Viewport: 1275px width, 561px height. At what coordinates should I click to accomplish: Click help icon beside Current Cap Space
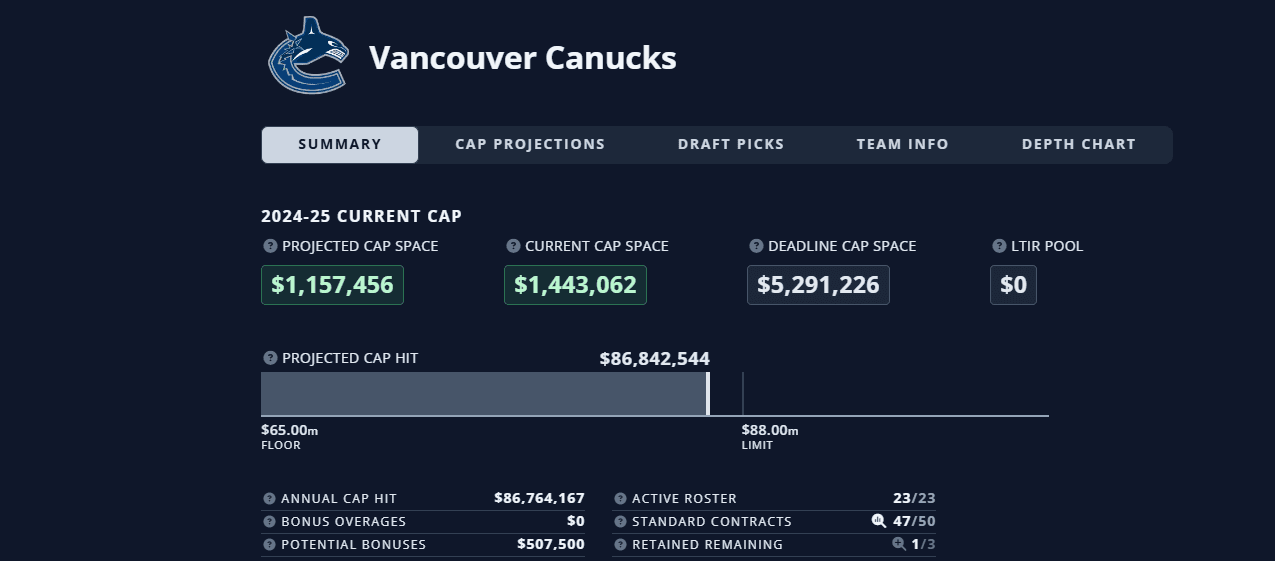513,246
